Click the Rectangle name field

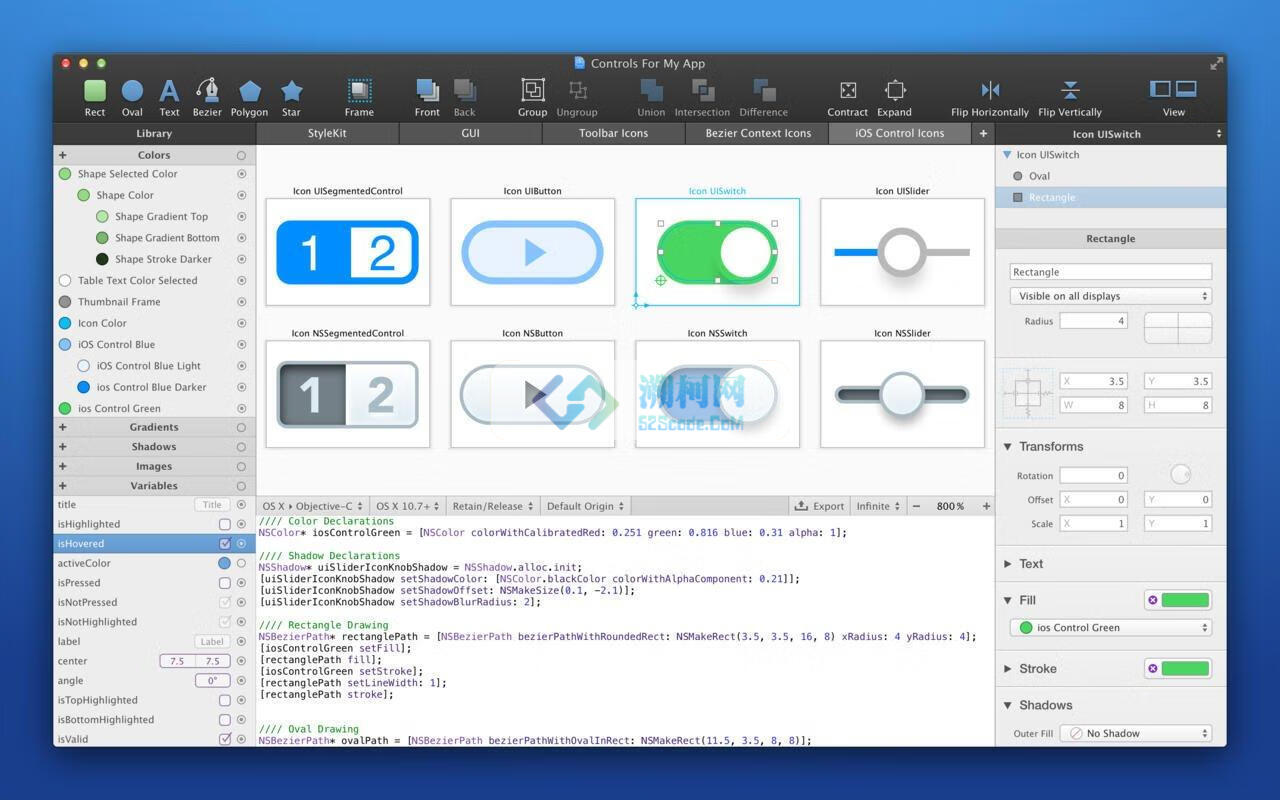[1110, 272]
